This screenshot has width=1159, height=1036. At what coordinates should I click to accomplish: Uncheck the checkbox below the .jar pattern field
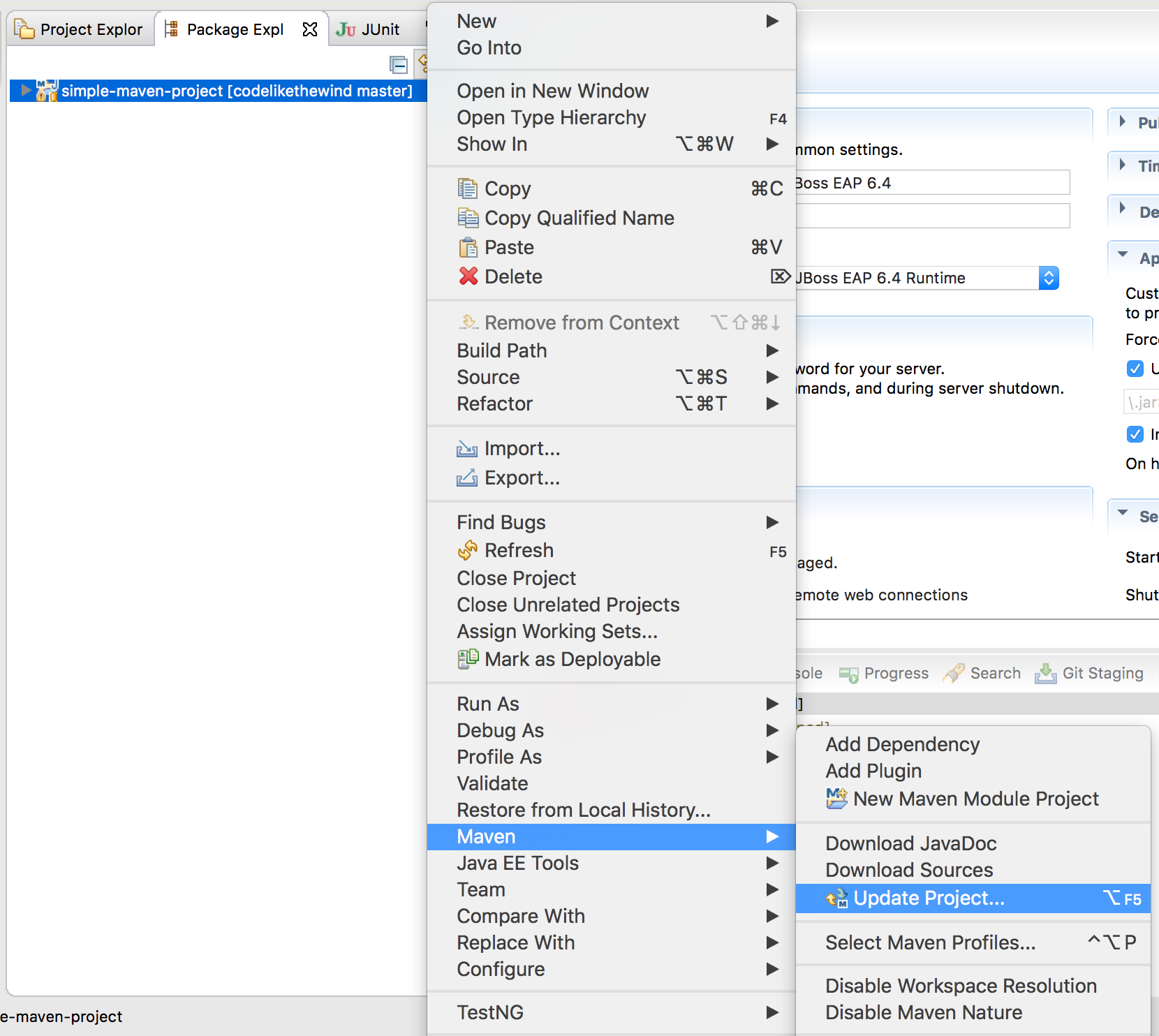pos(1135,434)
